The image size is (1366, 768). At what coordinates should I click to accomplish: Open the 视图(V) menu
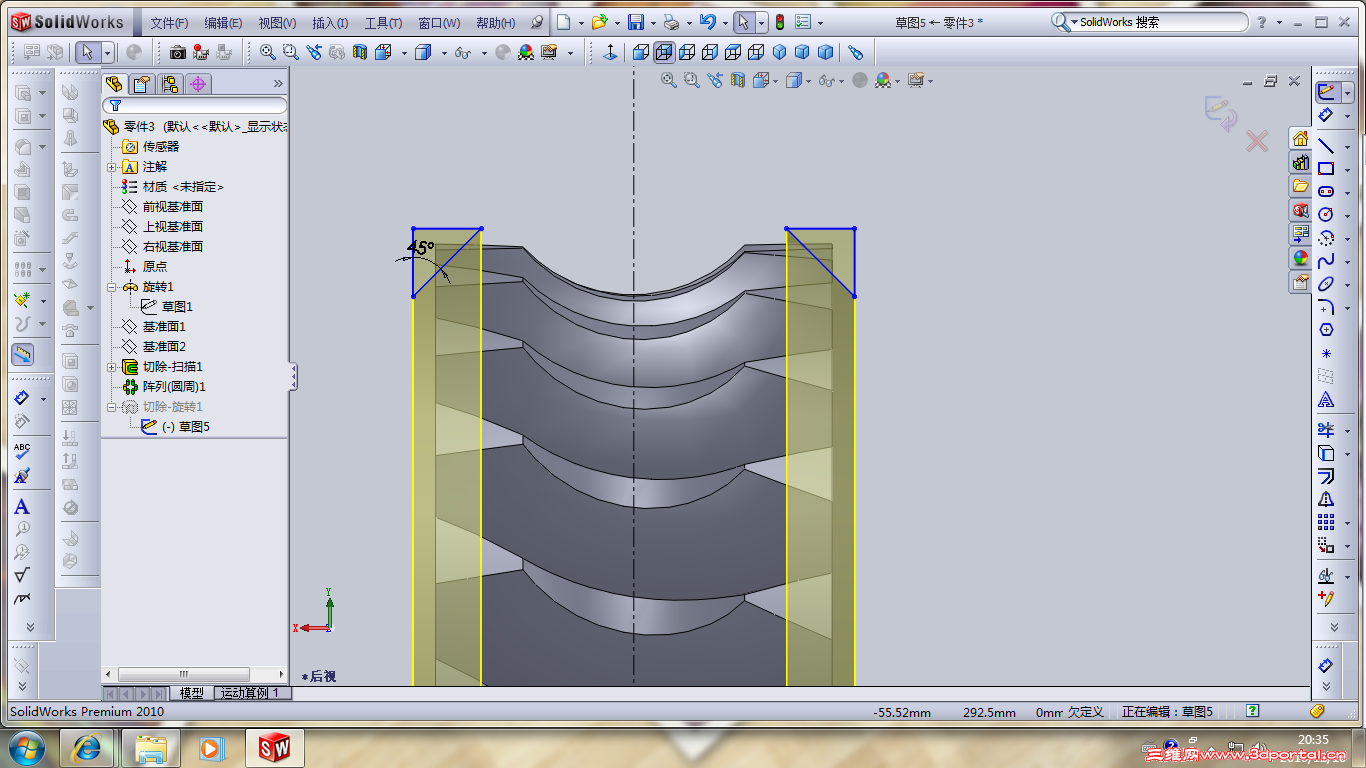277,23
